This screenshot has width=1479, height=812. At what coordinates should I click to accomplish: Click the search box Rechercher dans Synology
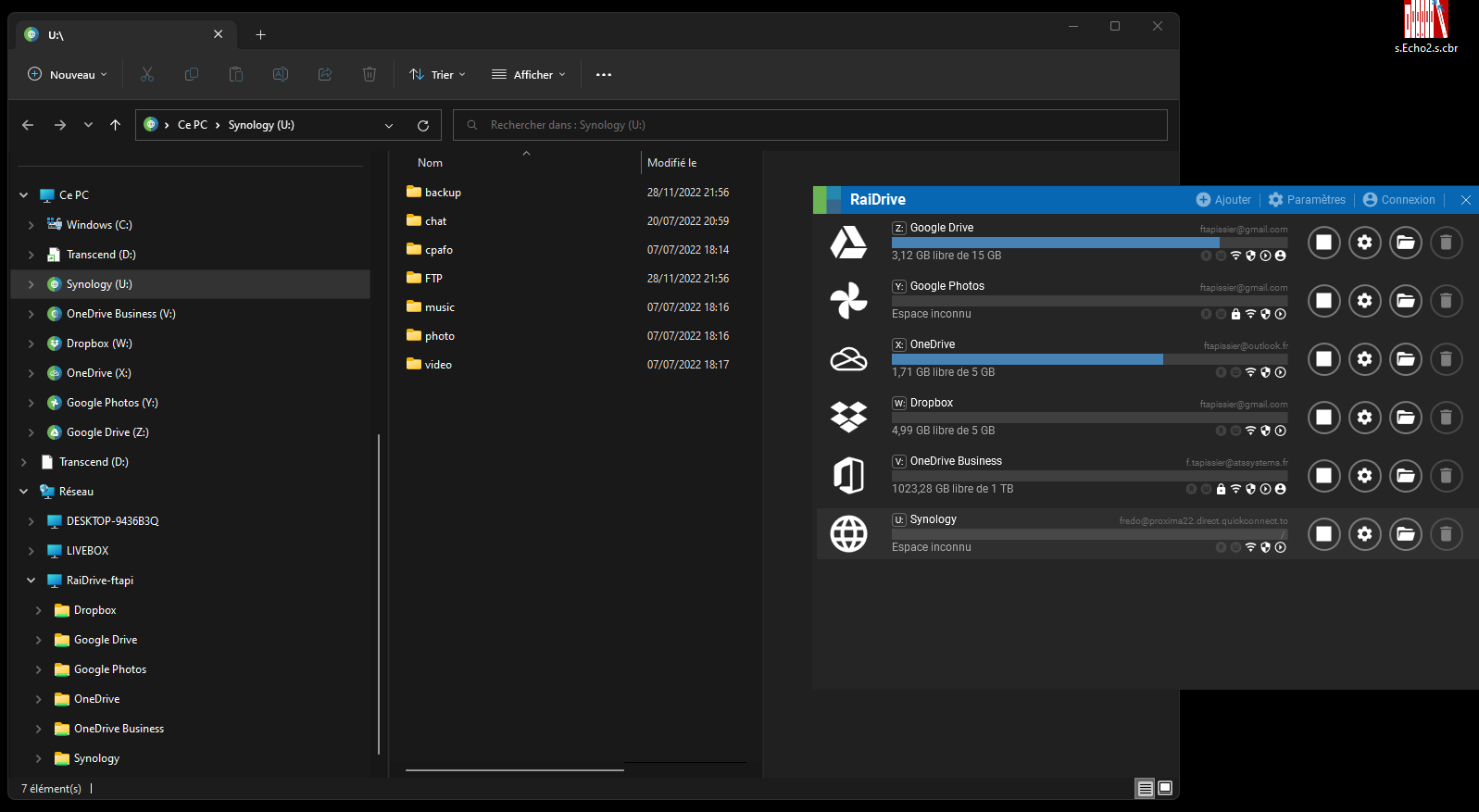point(810,125)
